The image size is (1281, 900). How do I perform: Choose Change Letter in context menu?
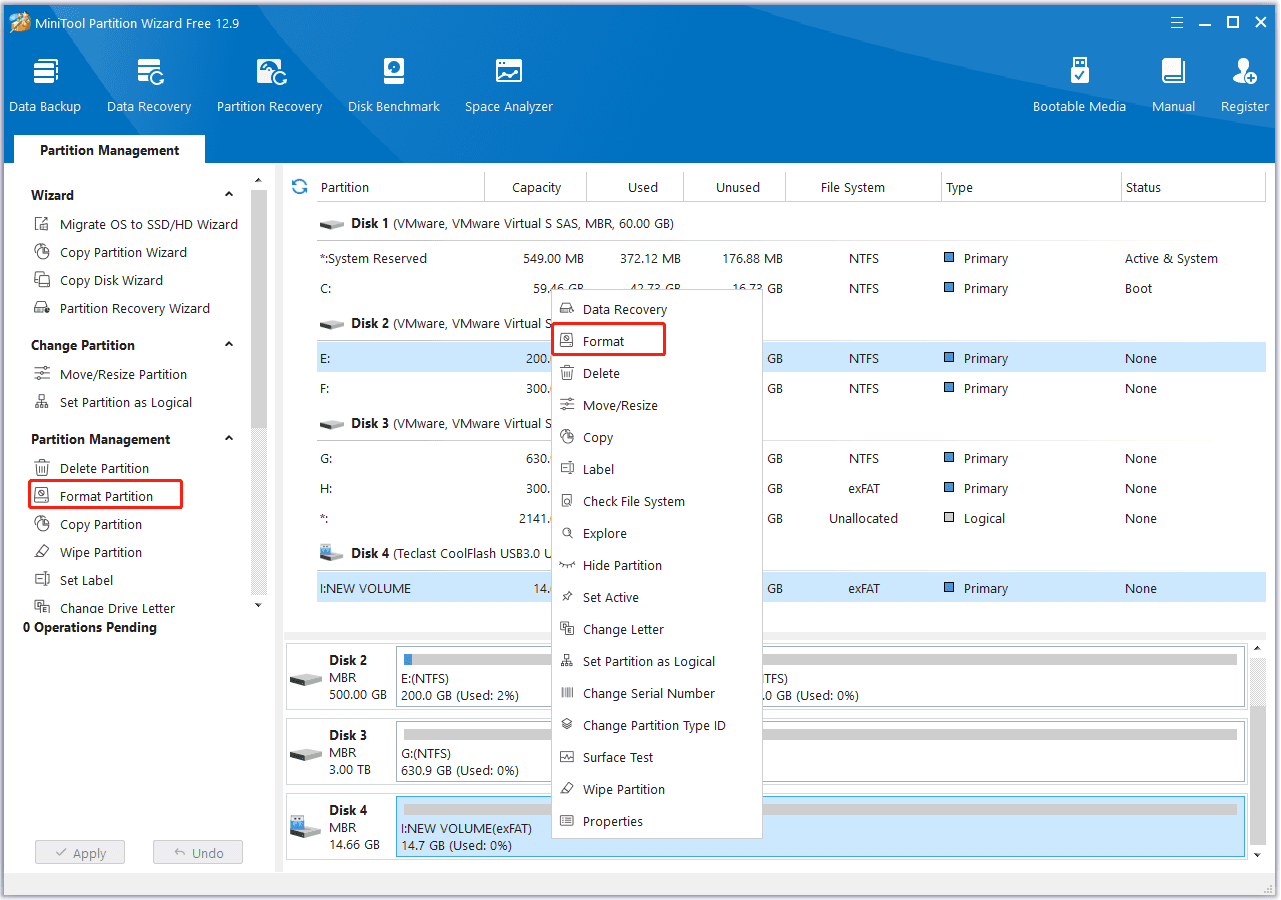657,629
